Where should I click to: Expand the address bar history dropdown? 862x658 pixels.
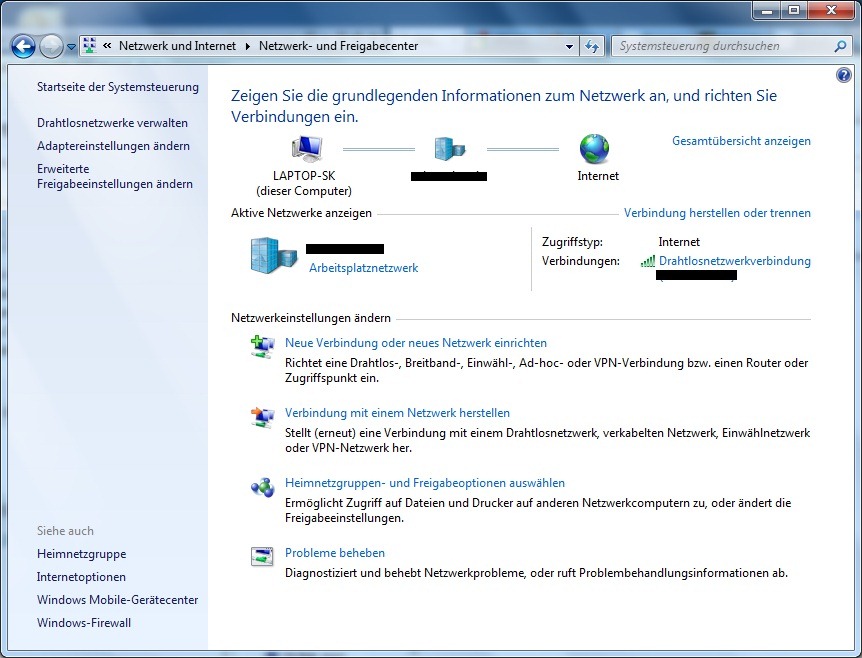(x=569, y=47)
